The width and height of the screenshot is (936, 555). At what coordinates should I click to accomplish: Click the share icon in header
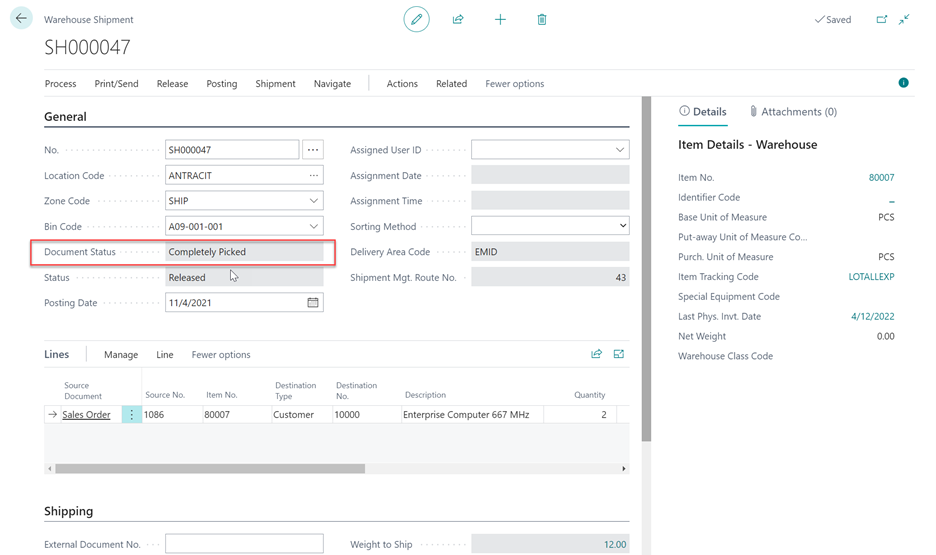point(458,19)
